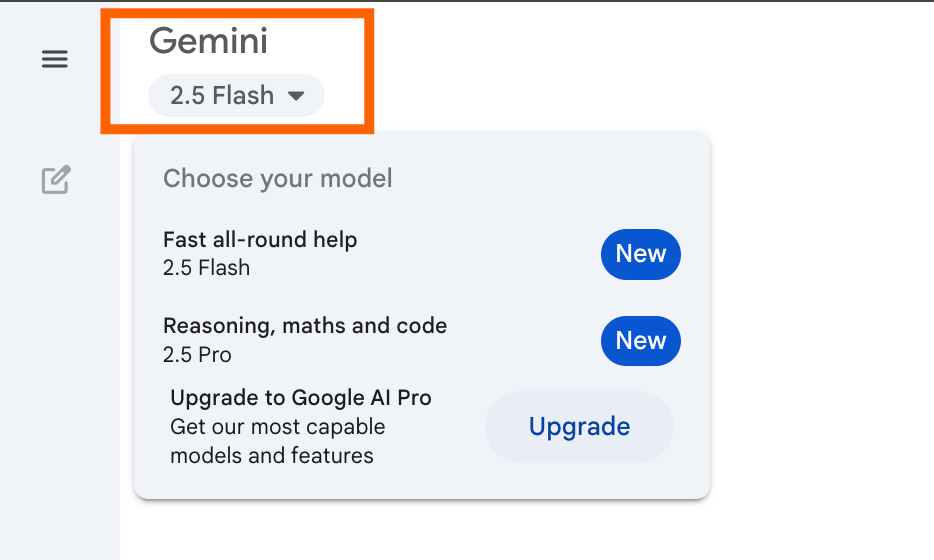The width and height of the screenshot is (934, 560).
Task: Select the 2.5 Pro label in model list
Action: click(197, 355)
